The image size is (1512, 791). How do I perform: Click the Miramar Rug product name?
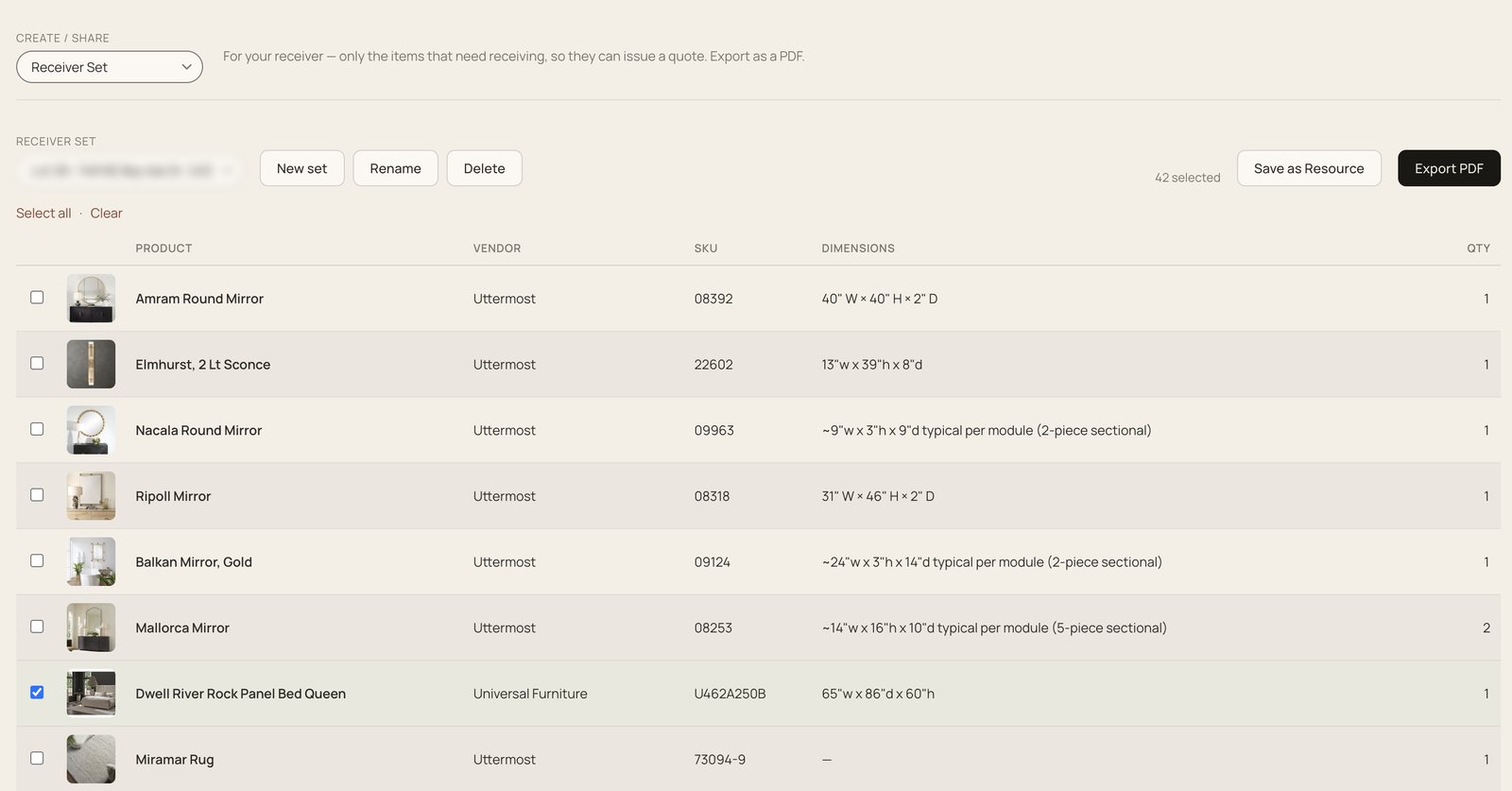pos(175,760)
